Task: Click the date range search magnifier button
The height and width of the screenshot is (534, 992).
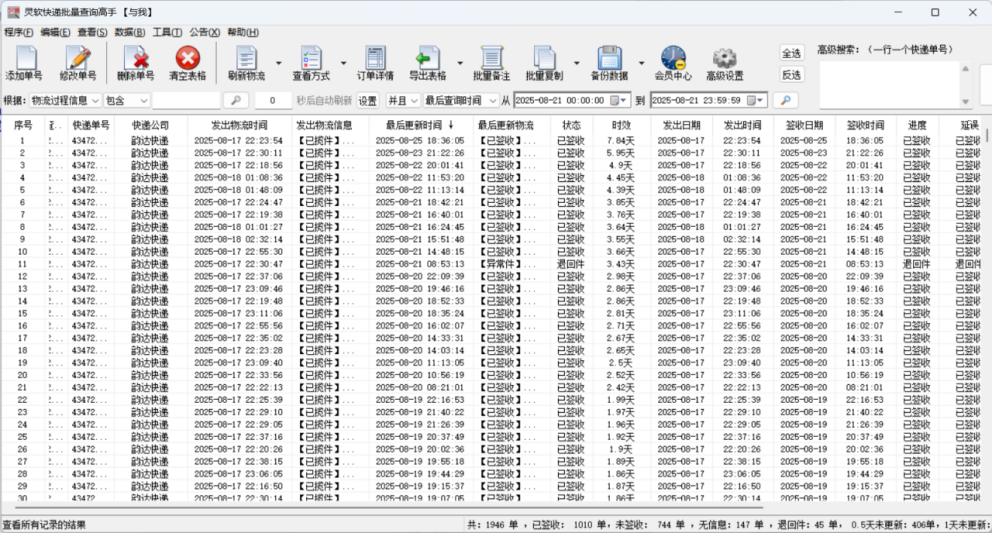Action: (786, 101)
